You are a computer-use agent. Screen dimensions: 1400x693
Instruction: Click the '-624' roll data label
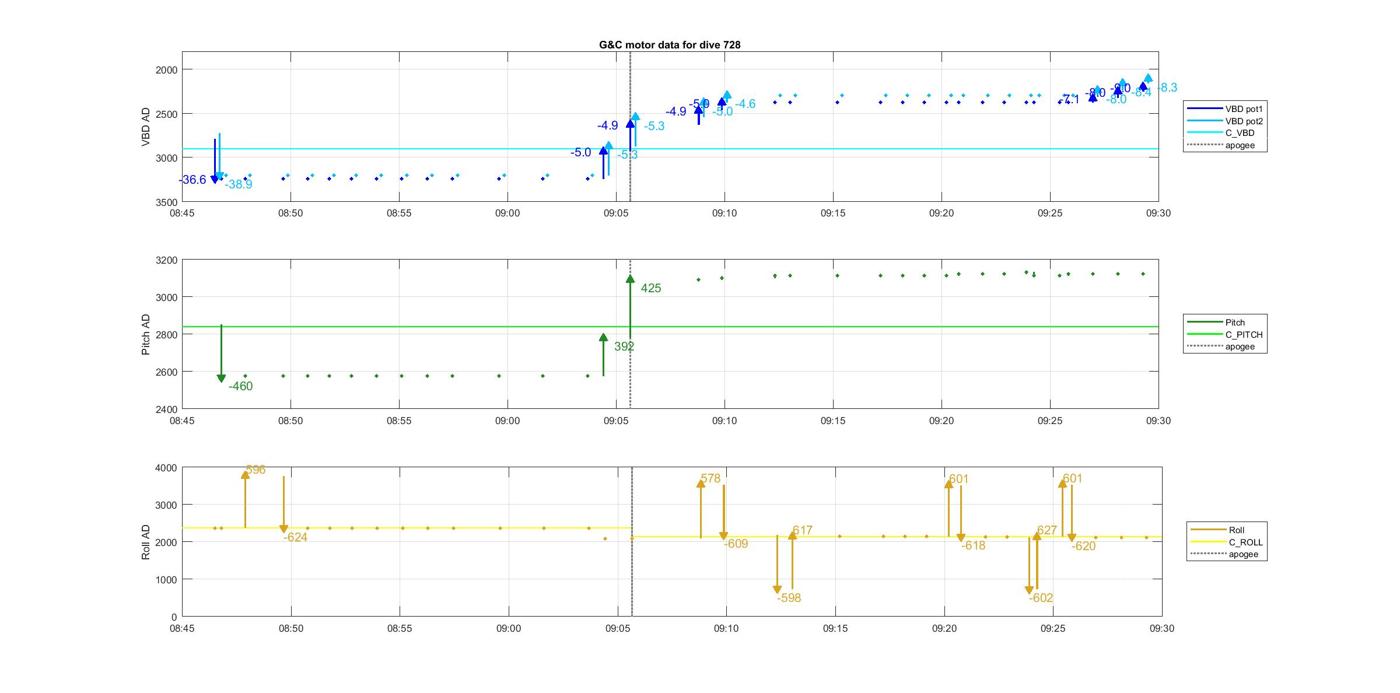tap(295, 538)
